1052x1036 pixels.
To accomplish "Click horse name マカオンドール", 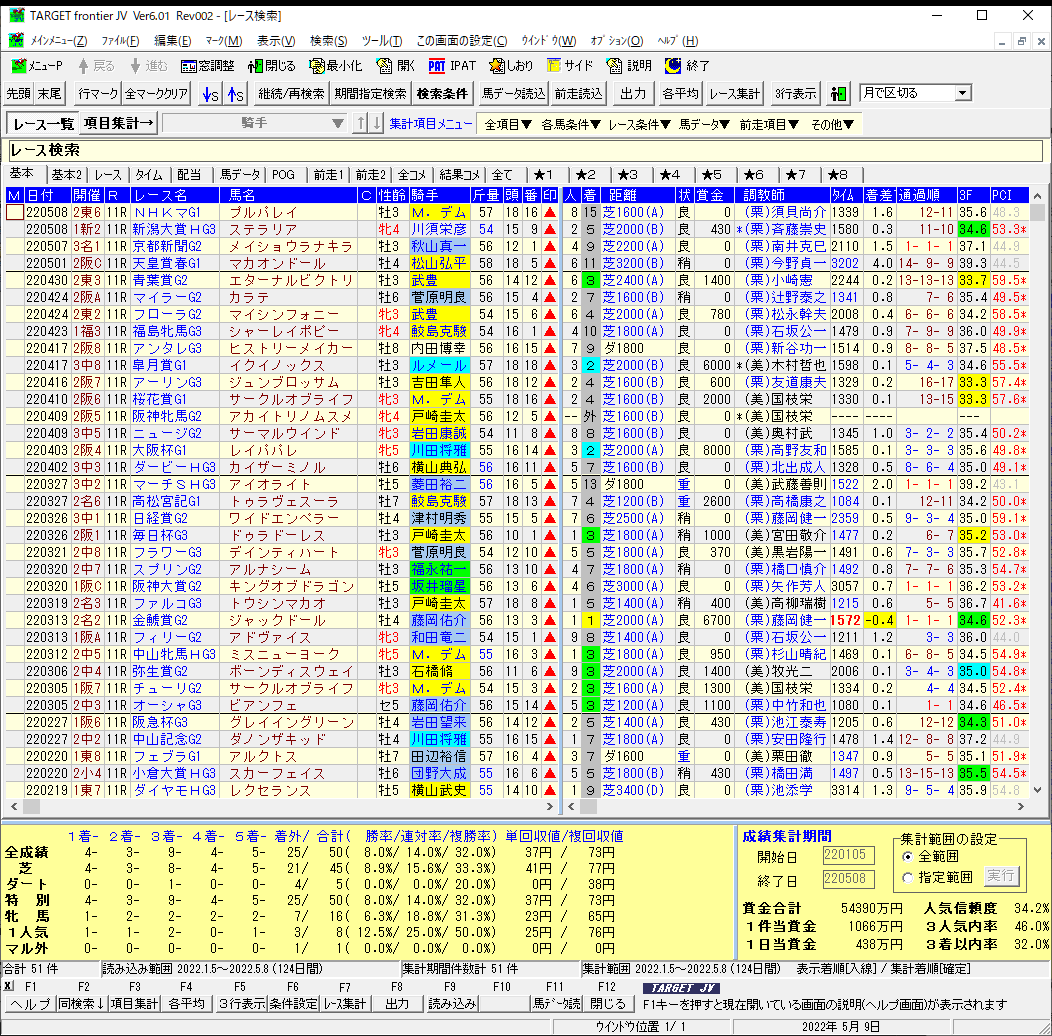I will pos(277,263).
